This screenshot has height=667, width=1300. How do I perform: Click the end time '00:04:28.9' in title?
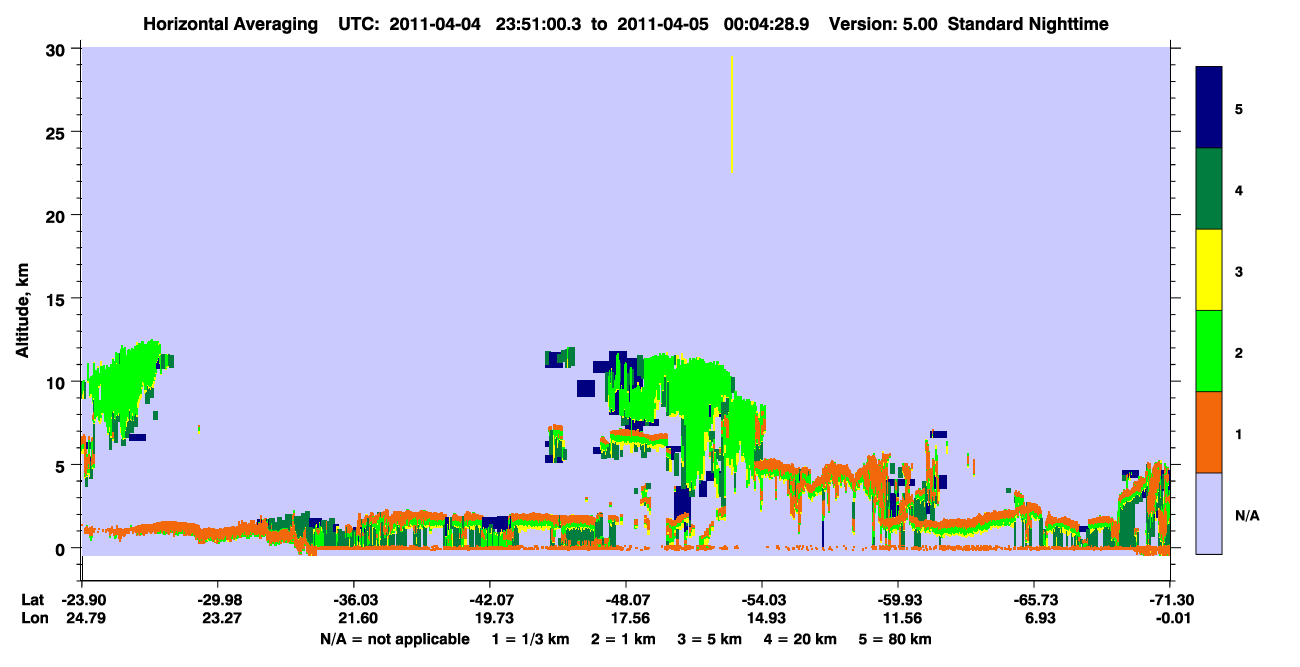click(766, 23)
